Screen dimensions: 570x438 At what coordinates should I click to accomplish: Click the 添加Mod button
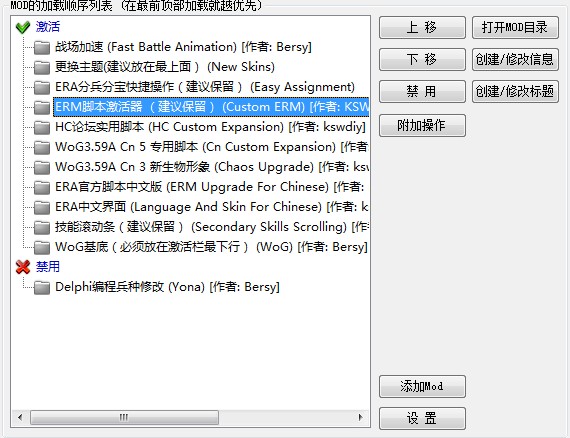pyautogui.click(x=422, y=386)
